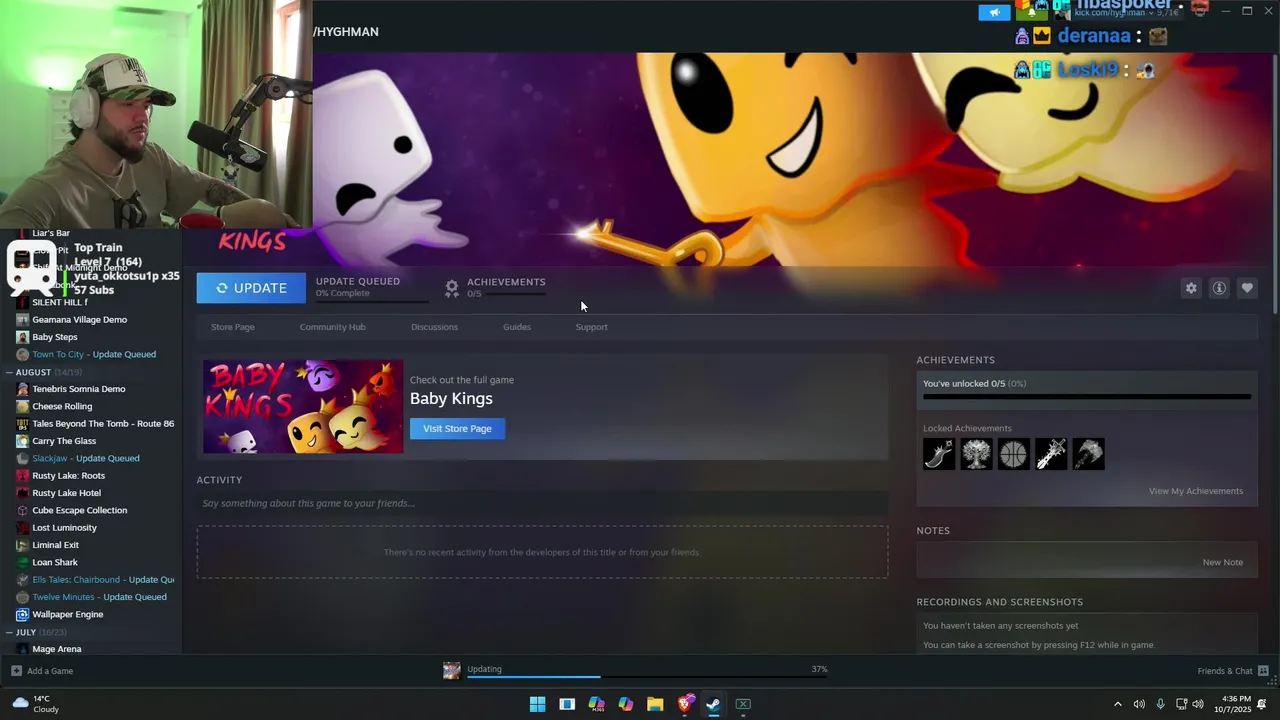Show hidden system tray icons chevron
This screenshot has width=1280, height=720.
point(1118,704)
